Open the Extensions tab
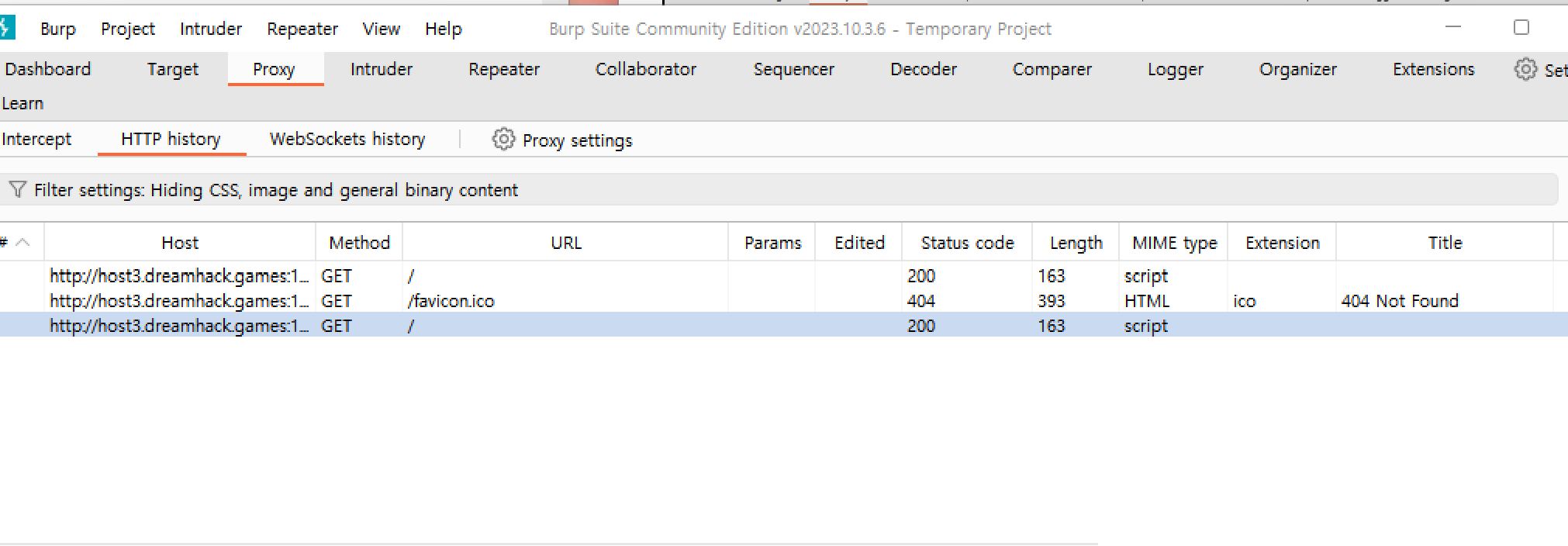This screenshot has height=546, width=1568. click(1433, 69)
